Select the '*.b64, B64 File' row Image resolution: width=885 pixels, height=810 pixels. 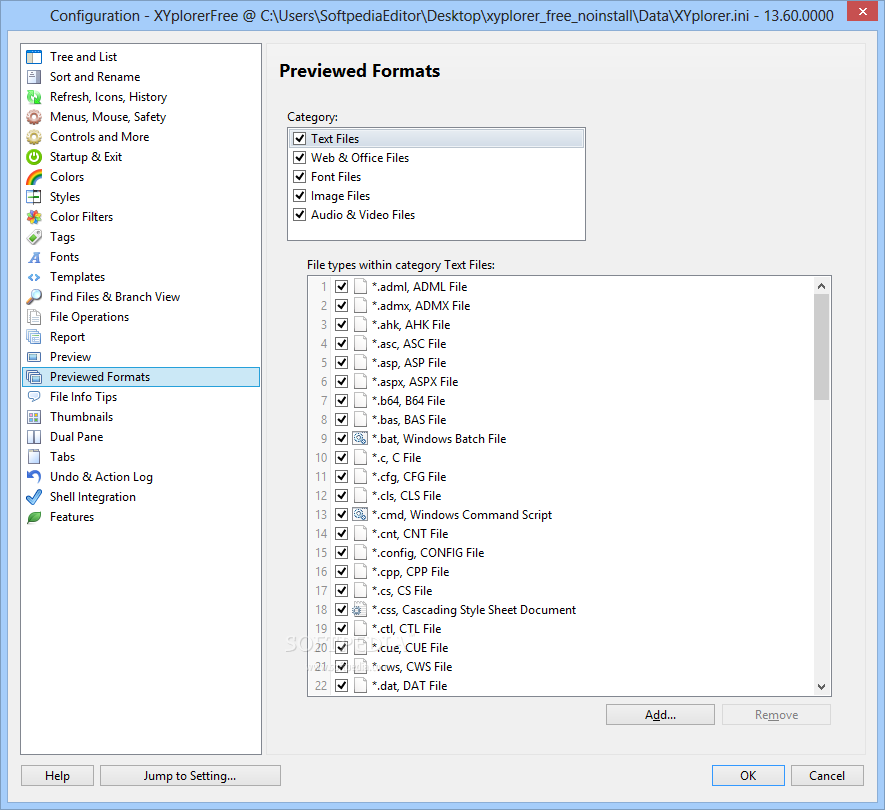pyautogui.click(x=562, y=401)
